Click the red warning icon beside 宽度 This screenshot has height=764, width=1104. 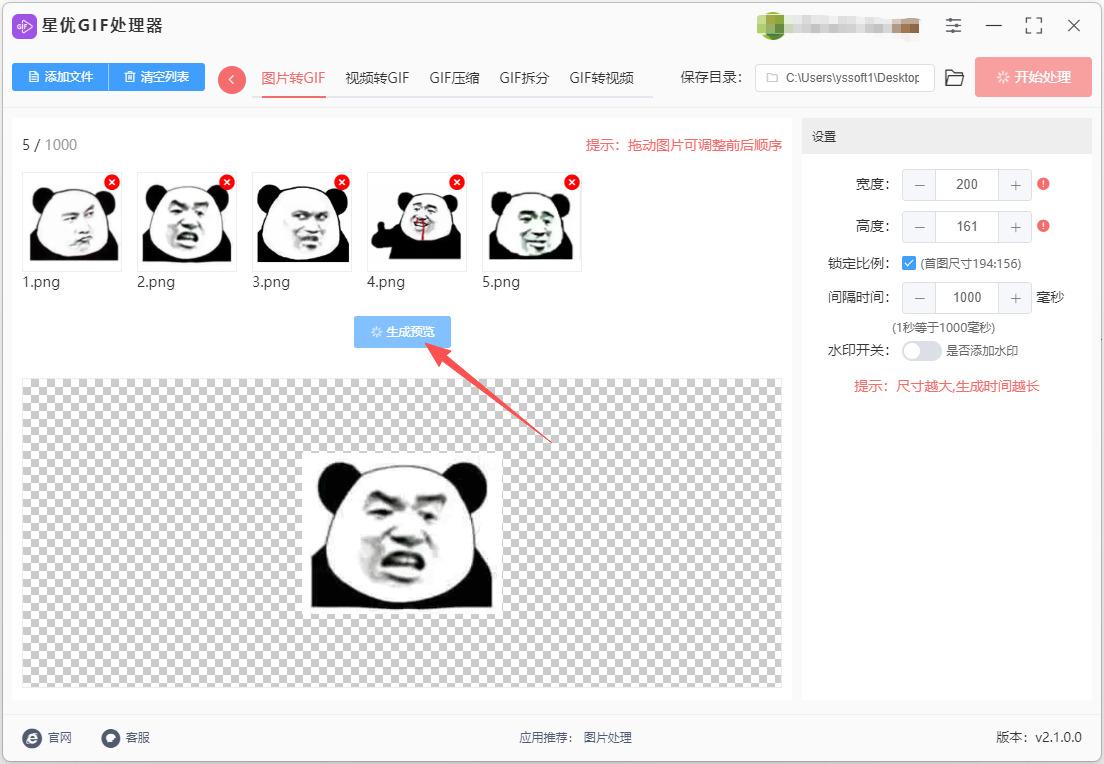point(1043,184)
